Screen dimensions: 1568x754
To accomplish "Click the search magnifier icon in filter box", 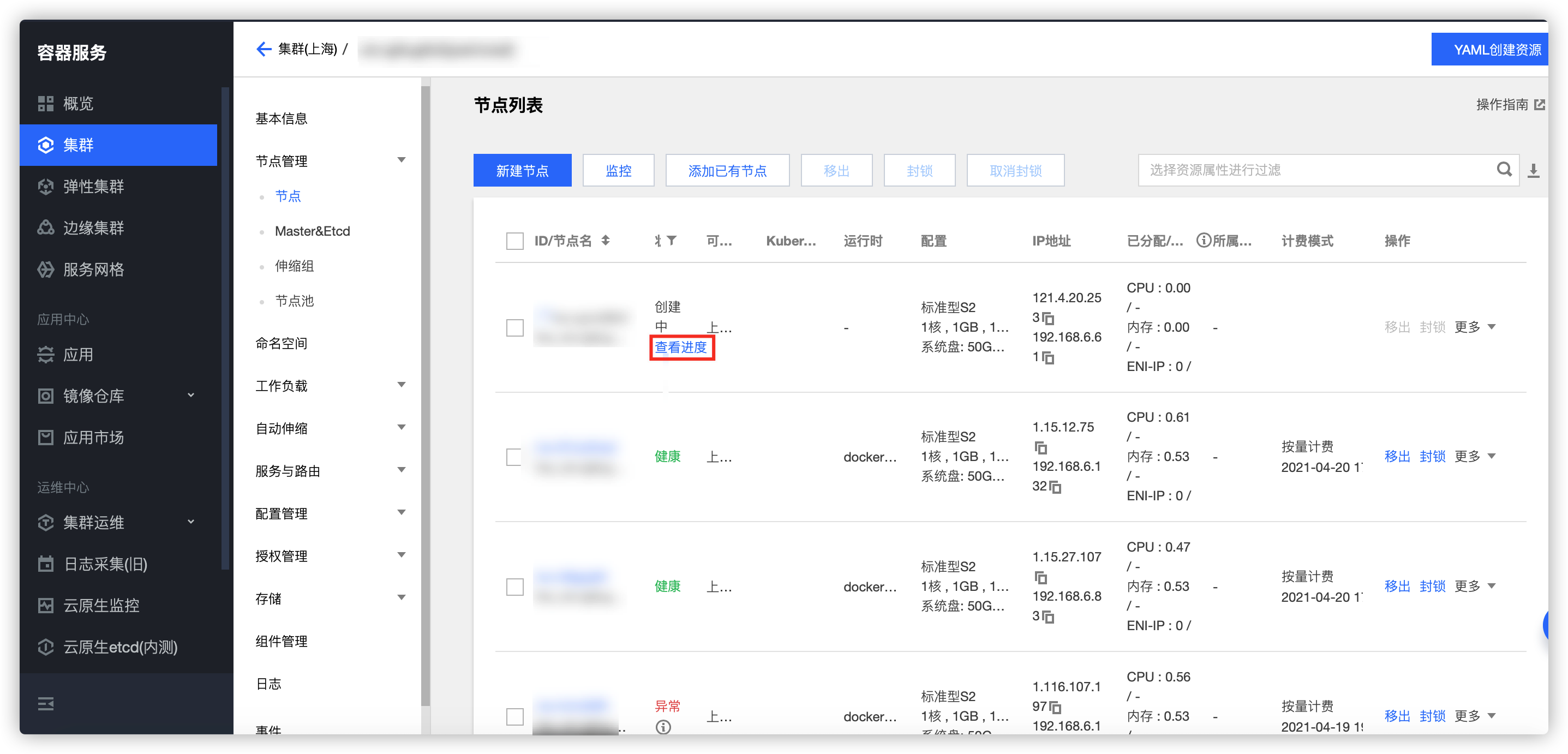I will 1504,169.
